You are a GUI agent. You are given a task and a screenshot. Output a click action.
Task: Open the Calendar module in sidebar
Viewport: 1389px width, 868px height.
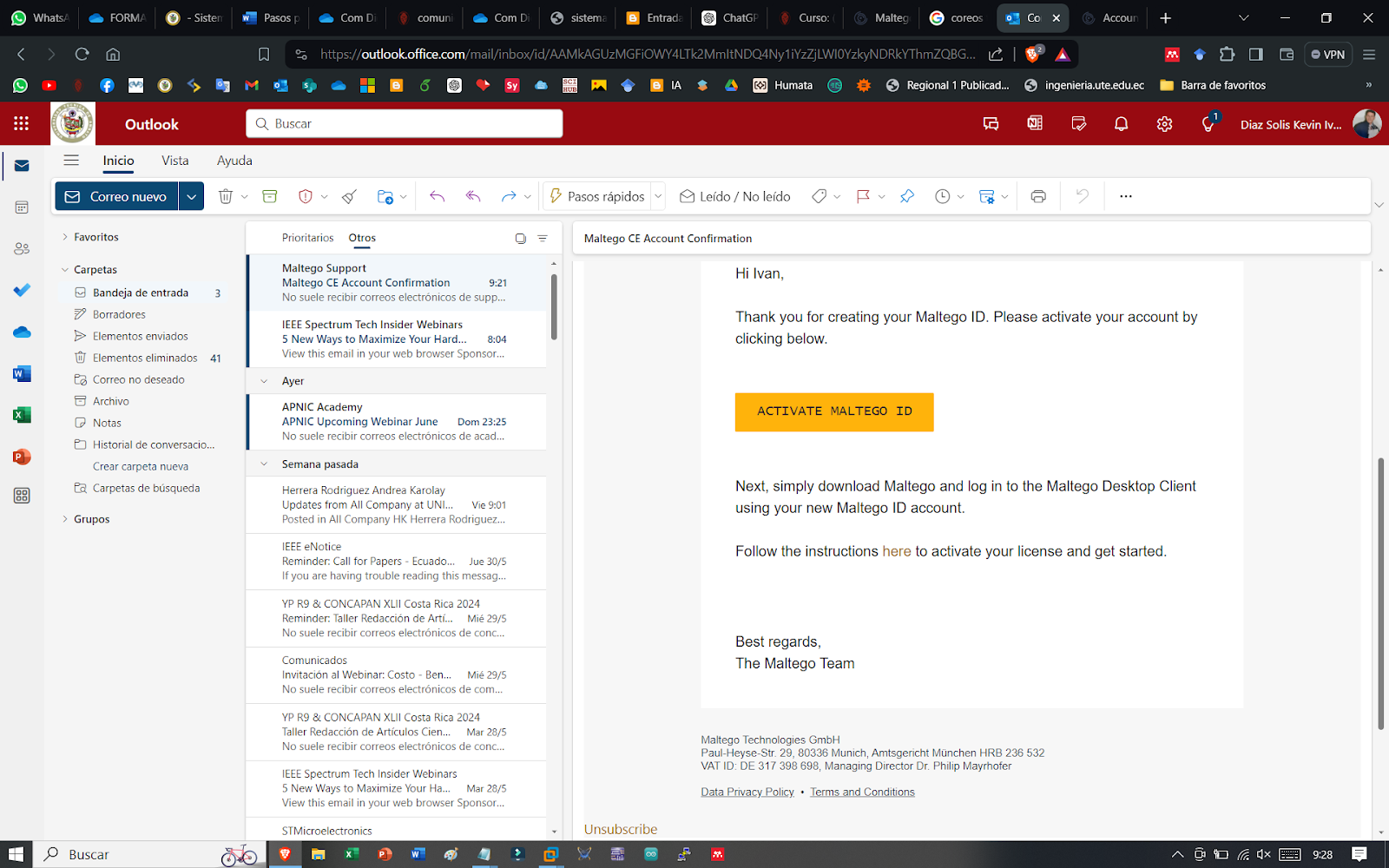pyautogui.click(x=22, y=207)
